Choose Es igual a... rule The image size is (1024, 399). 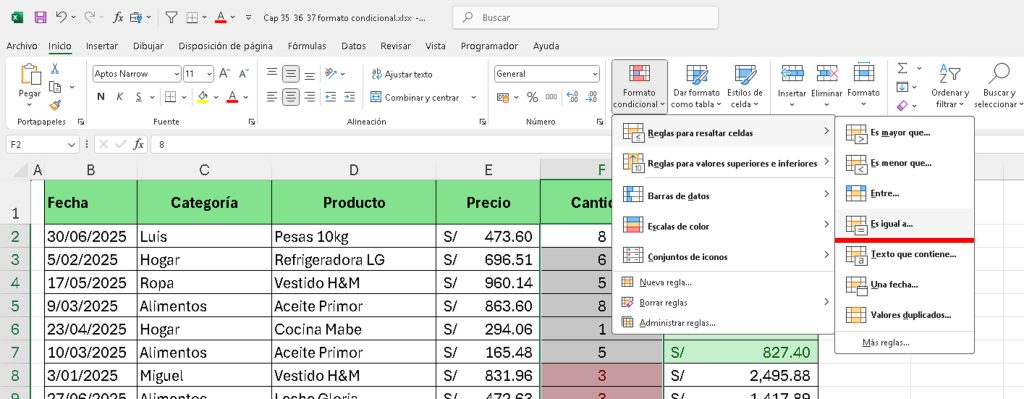tap(904, 224)
